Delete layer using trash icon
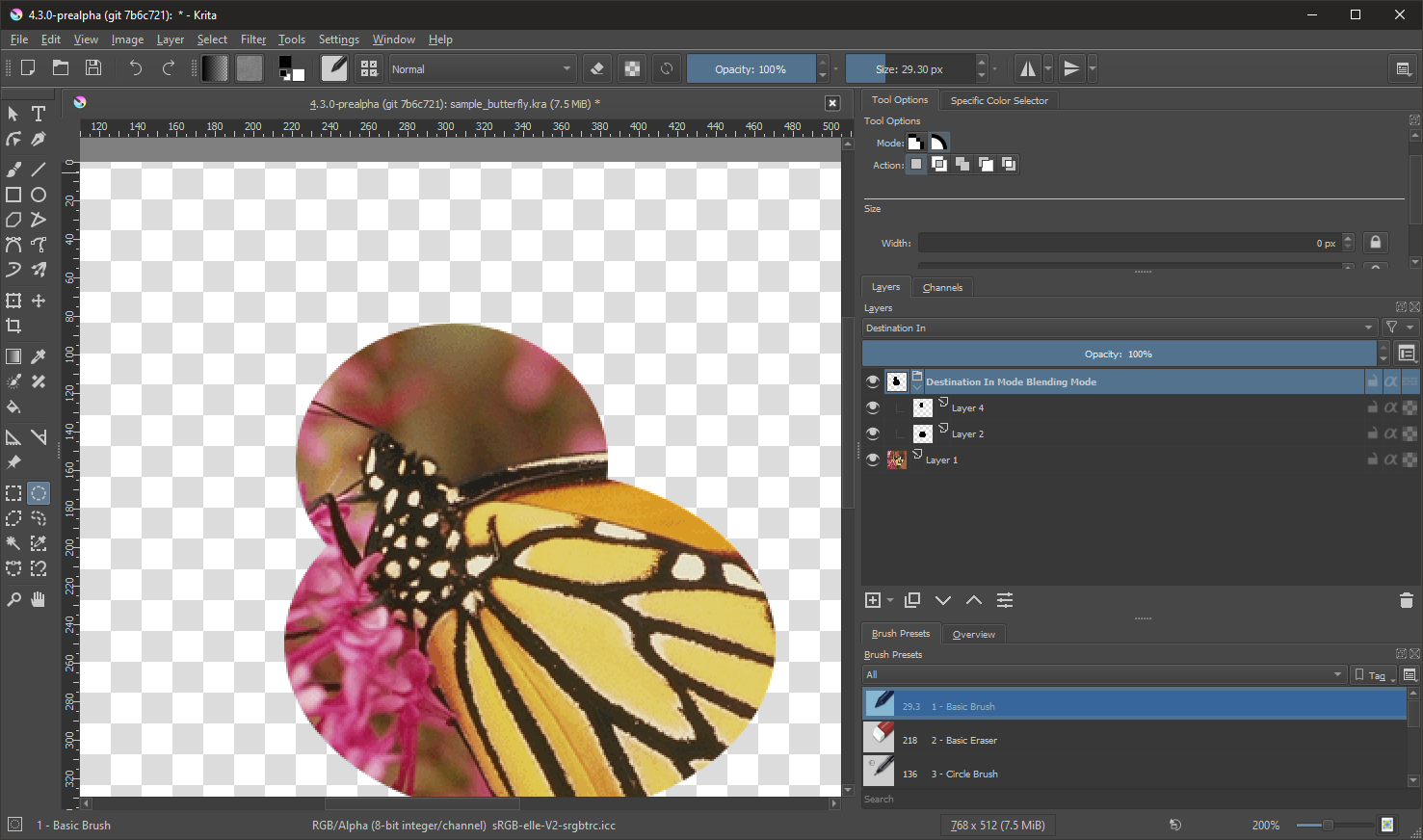Viewport: 1423px width, 840px height. tap(1406, 600)
